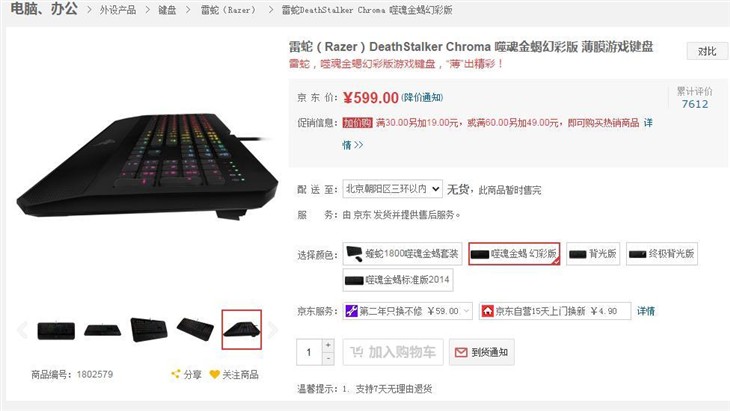The height and width of the screenshot is (411, 730).
Task: Click the share icon next to 分享
Action: 176,374
